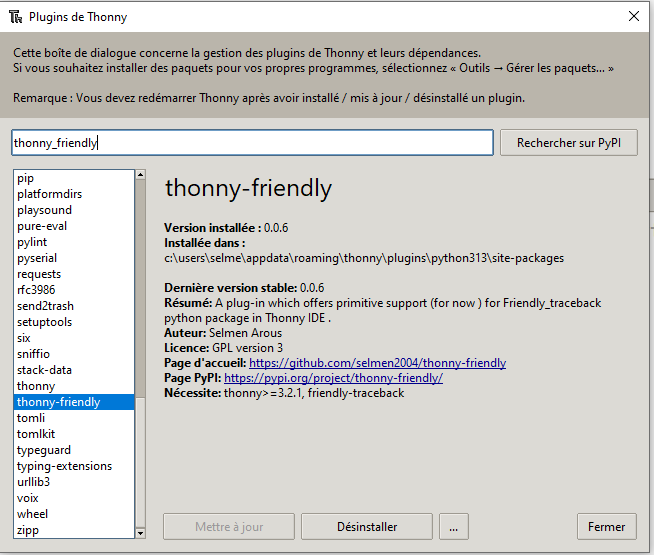Click the 'thonny-friendly' package heading

point(249,188)
